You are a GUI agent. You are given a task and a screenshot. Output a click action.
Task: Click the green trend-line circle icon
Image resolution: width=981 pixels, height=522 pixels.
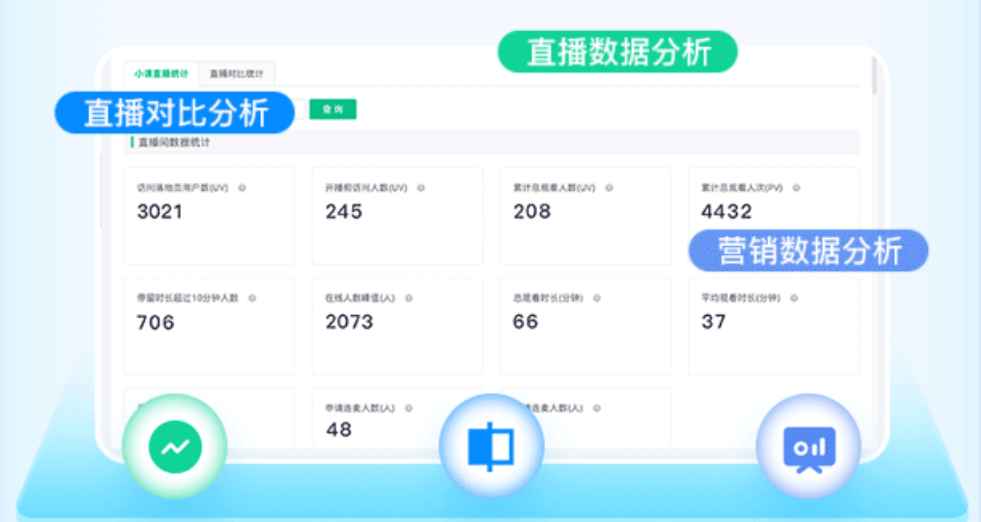[175, 446]
